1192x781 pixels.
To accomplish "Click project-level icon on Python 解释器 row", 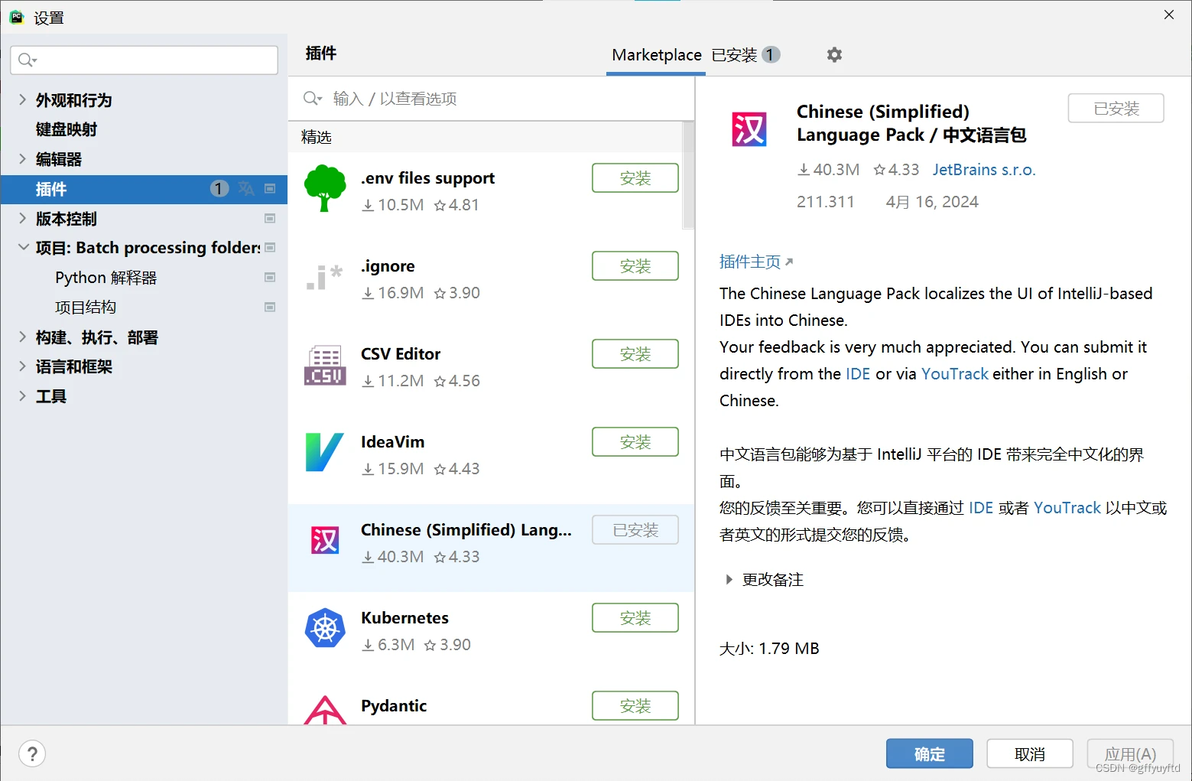I will [270, 278].
